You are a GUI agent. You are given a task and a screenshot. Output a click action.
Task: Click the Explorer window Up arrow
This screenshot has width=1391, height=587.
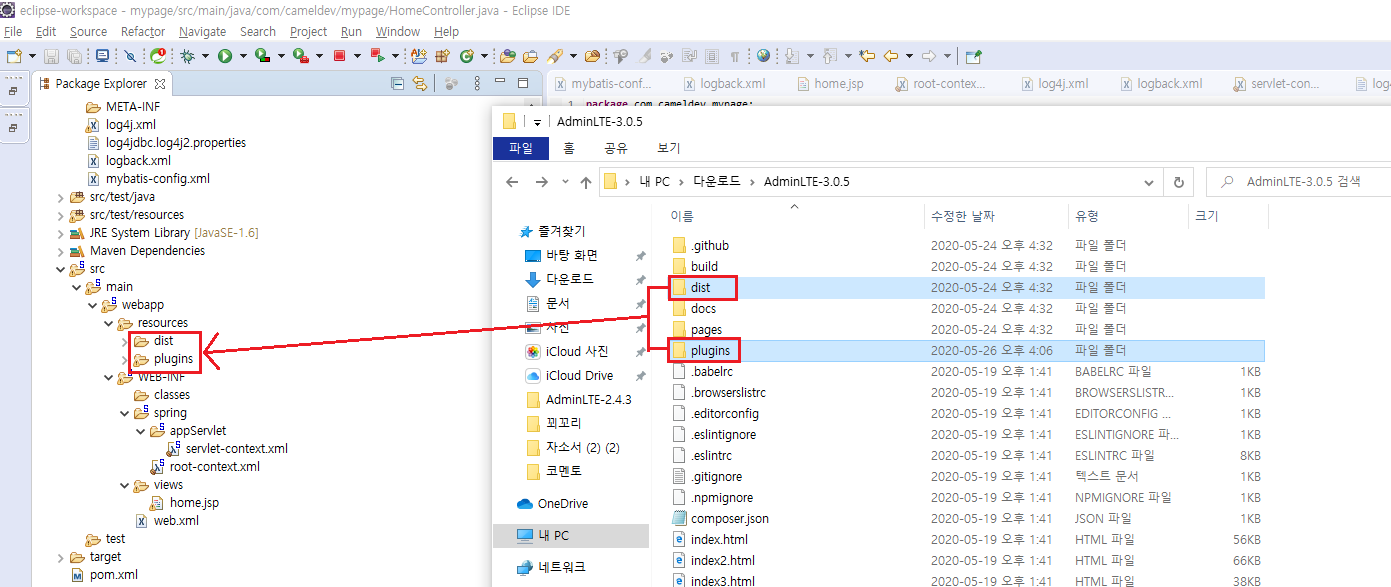point(586,182)
